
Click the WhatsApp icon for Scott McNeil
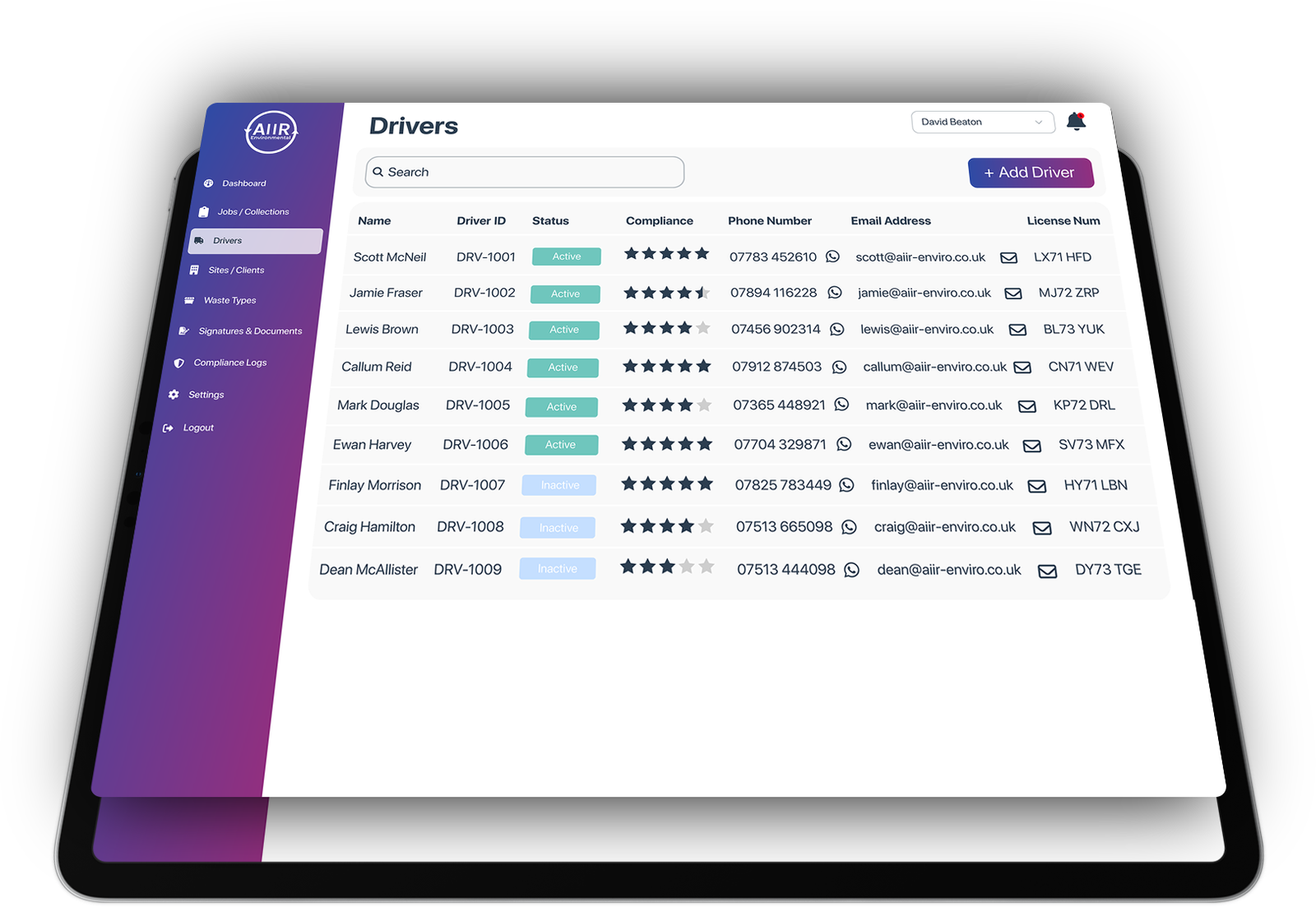click(x=833, y=257)
